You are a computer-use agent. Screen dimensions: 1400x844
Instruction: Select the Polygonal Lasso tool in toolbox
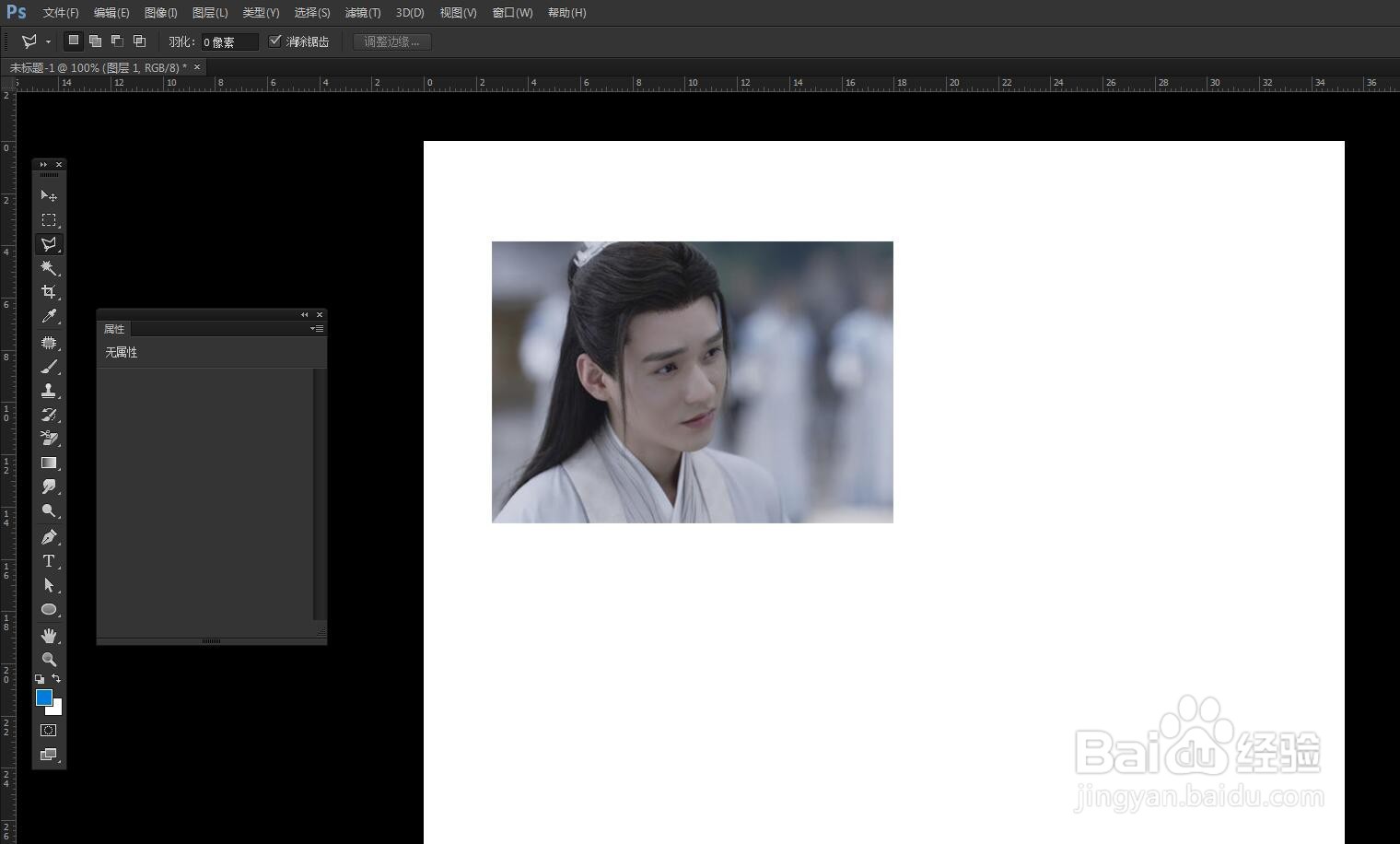[49, 244]
